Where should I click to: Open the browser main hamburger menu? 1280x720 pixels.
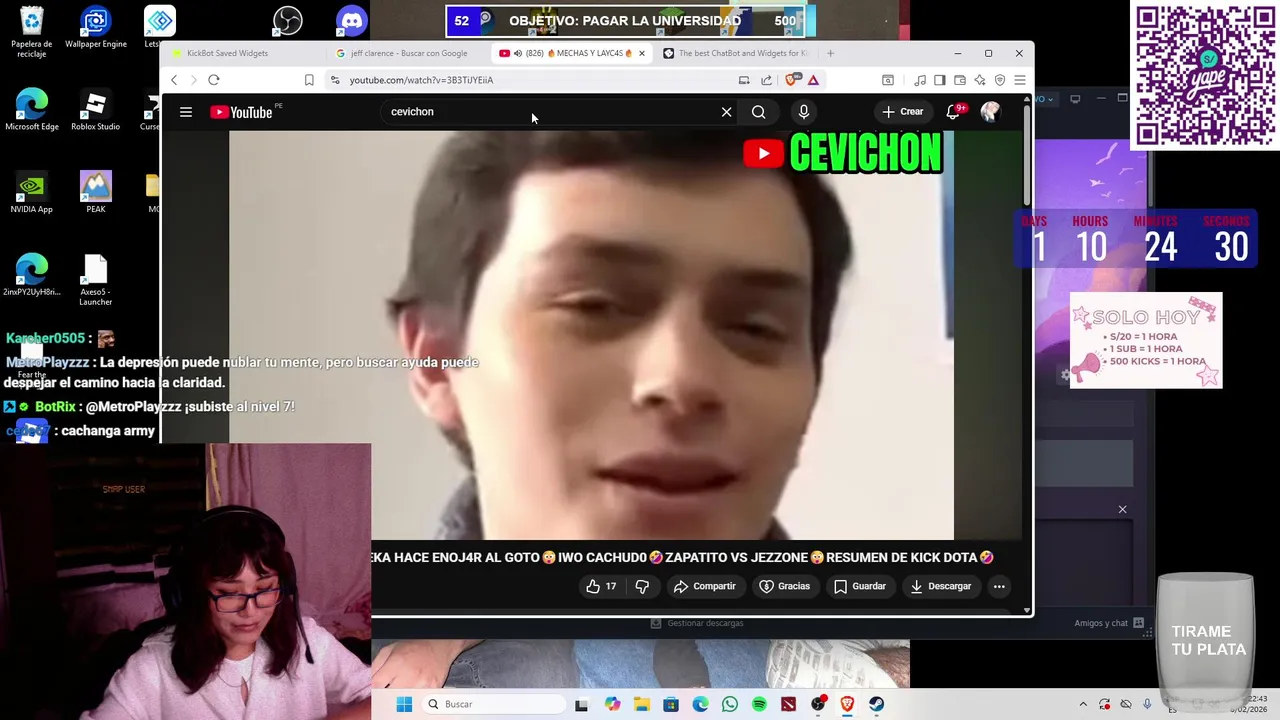coord(1019,80)
